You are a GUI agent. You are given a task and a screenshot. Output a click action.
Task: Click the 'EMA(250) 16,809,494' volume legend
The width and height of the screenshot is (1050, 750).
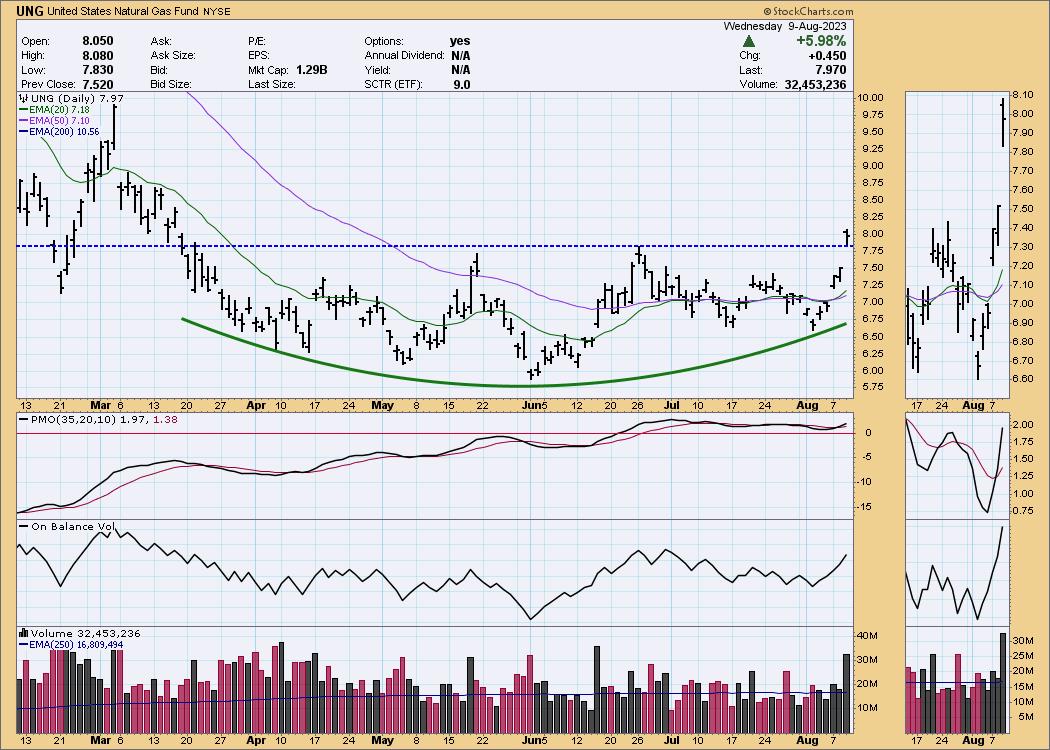pos(76,644)
